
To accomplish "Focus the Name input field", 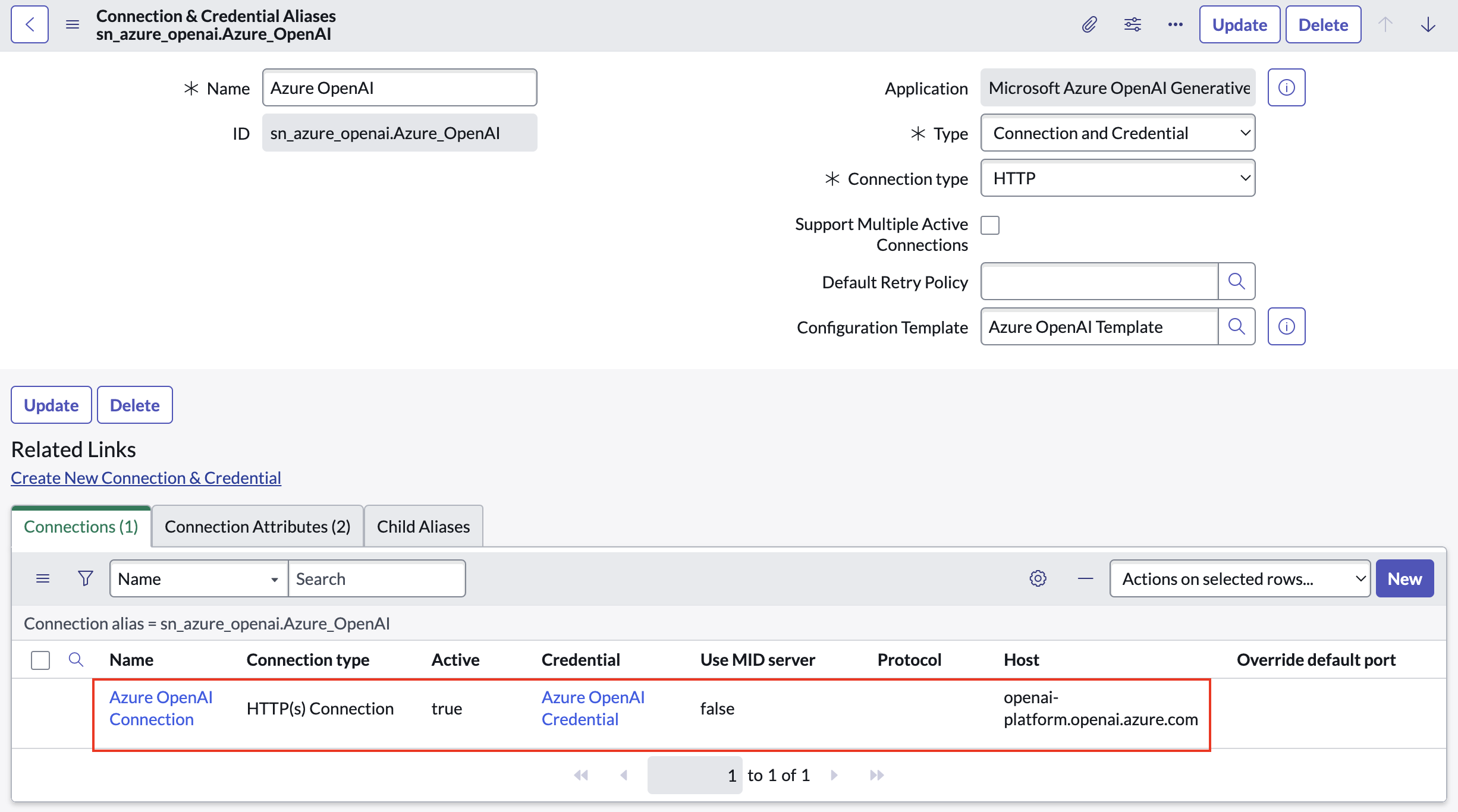I will [400, 87].
